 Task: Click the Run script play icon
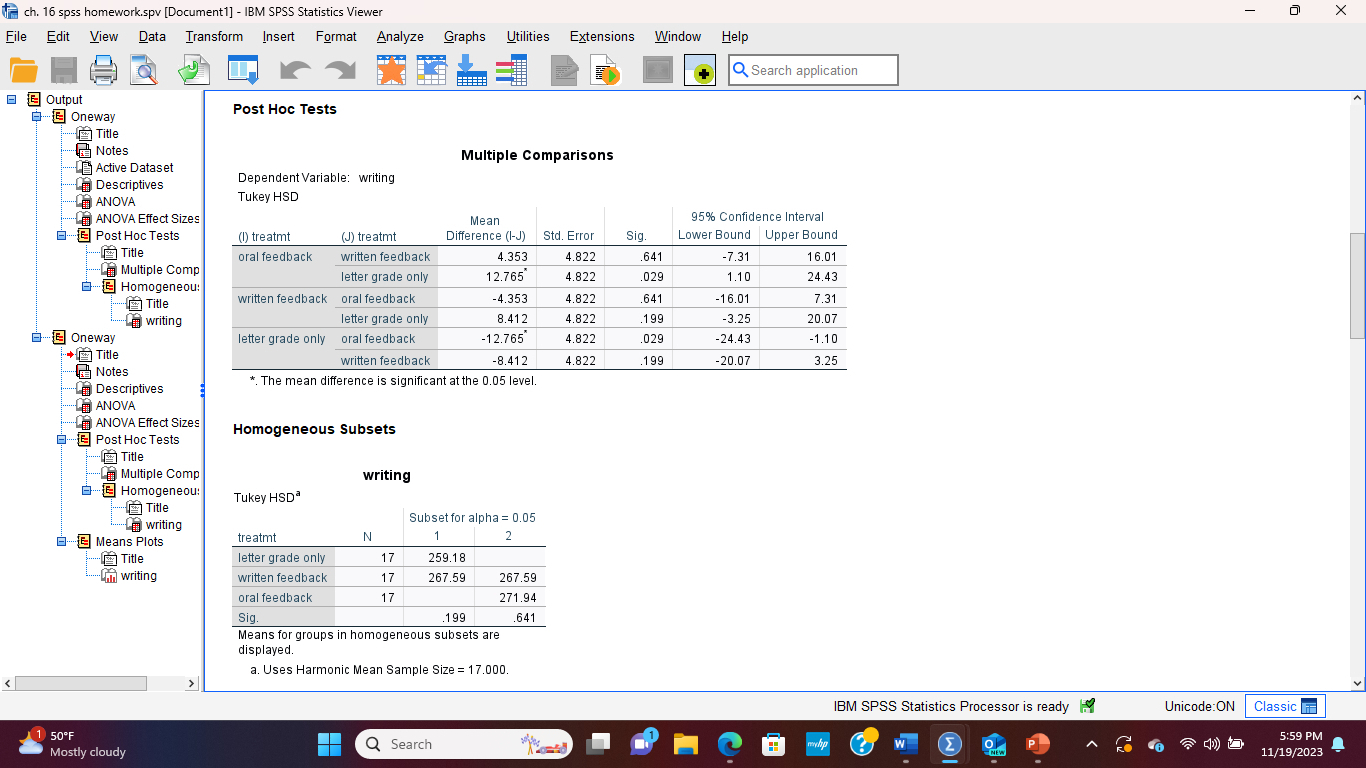click(605, 70)
